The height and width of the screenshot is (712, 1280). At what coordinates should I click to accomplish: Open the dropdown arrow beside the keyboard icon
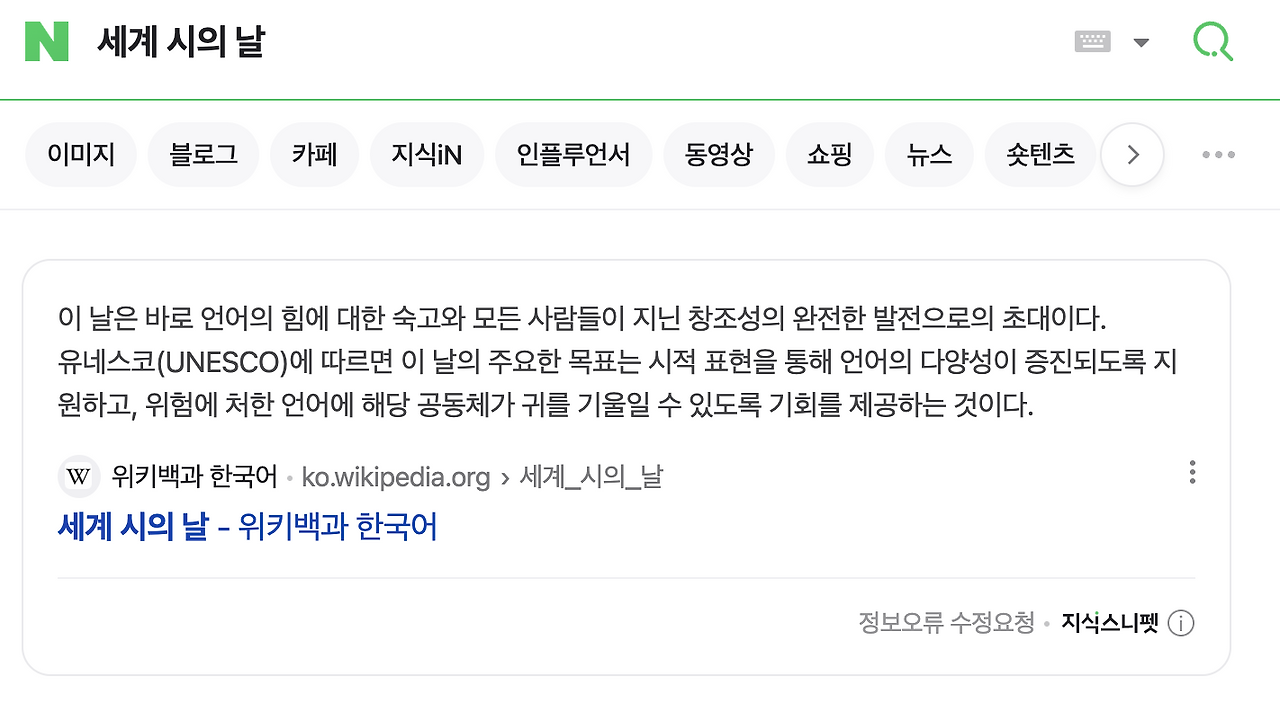[x=1141, y=41]
